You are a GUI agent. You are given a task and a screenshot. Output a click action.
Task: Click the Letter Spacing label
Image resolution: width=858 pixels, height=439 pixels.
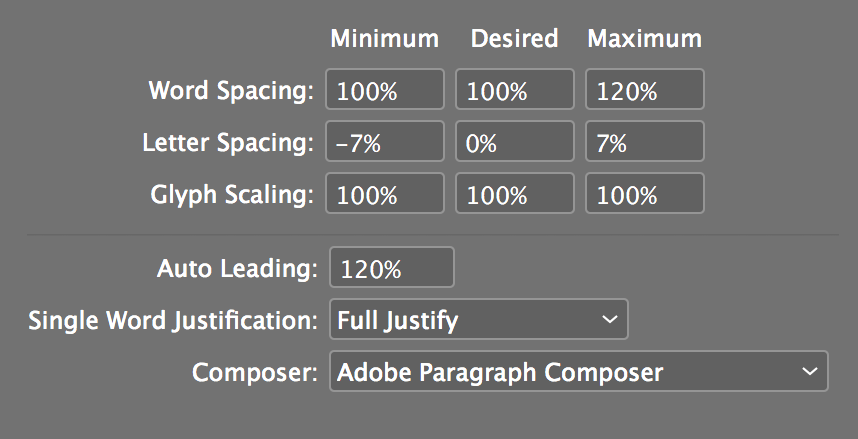click(x=228, y=142)
